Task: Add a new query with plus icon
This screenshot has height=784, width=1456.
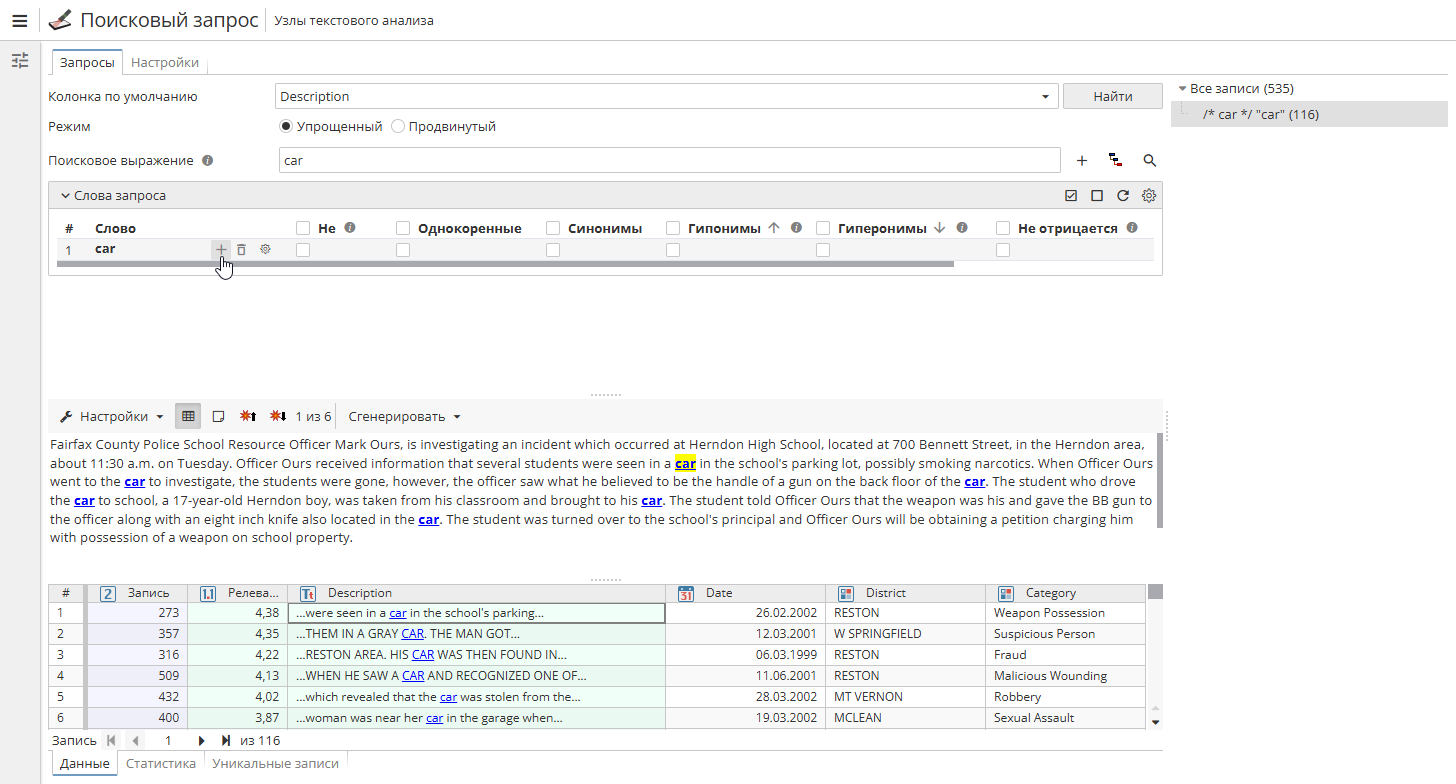Action: (1082, 160)
